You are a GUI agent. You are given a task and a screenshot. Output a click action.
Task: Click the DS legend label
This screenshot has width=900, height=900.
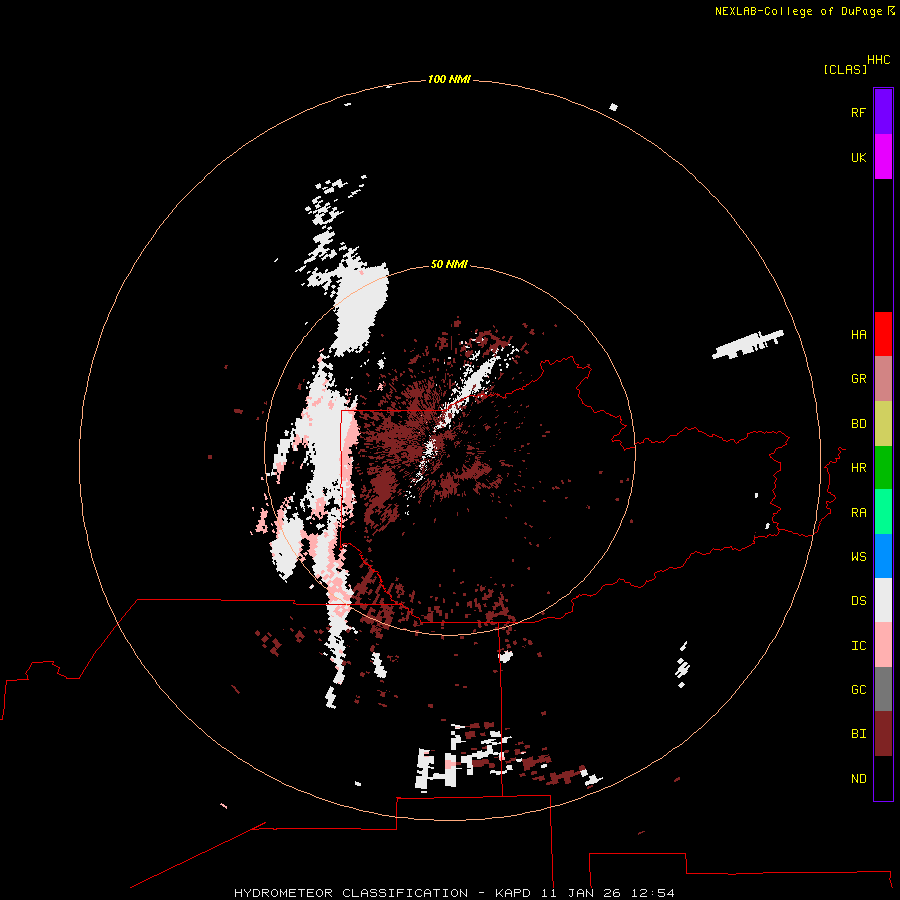click(858, 601)
